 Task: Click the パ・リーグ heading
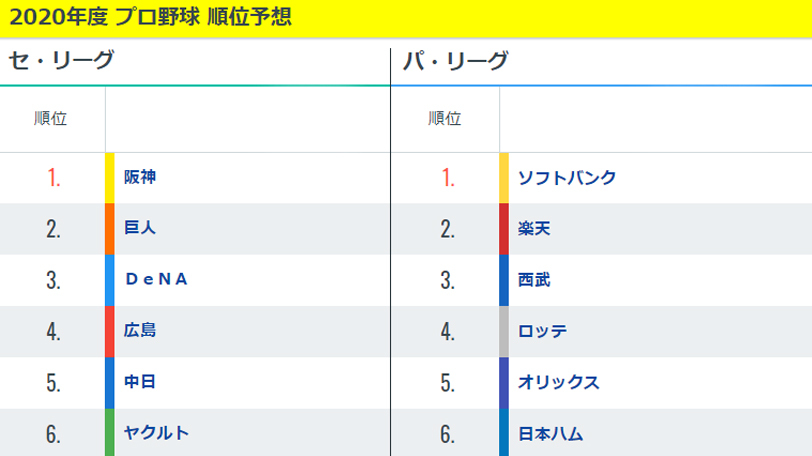point(455,62)
